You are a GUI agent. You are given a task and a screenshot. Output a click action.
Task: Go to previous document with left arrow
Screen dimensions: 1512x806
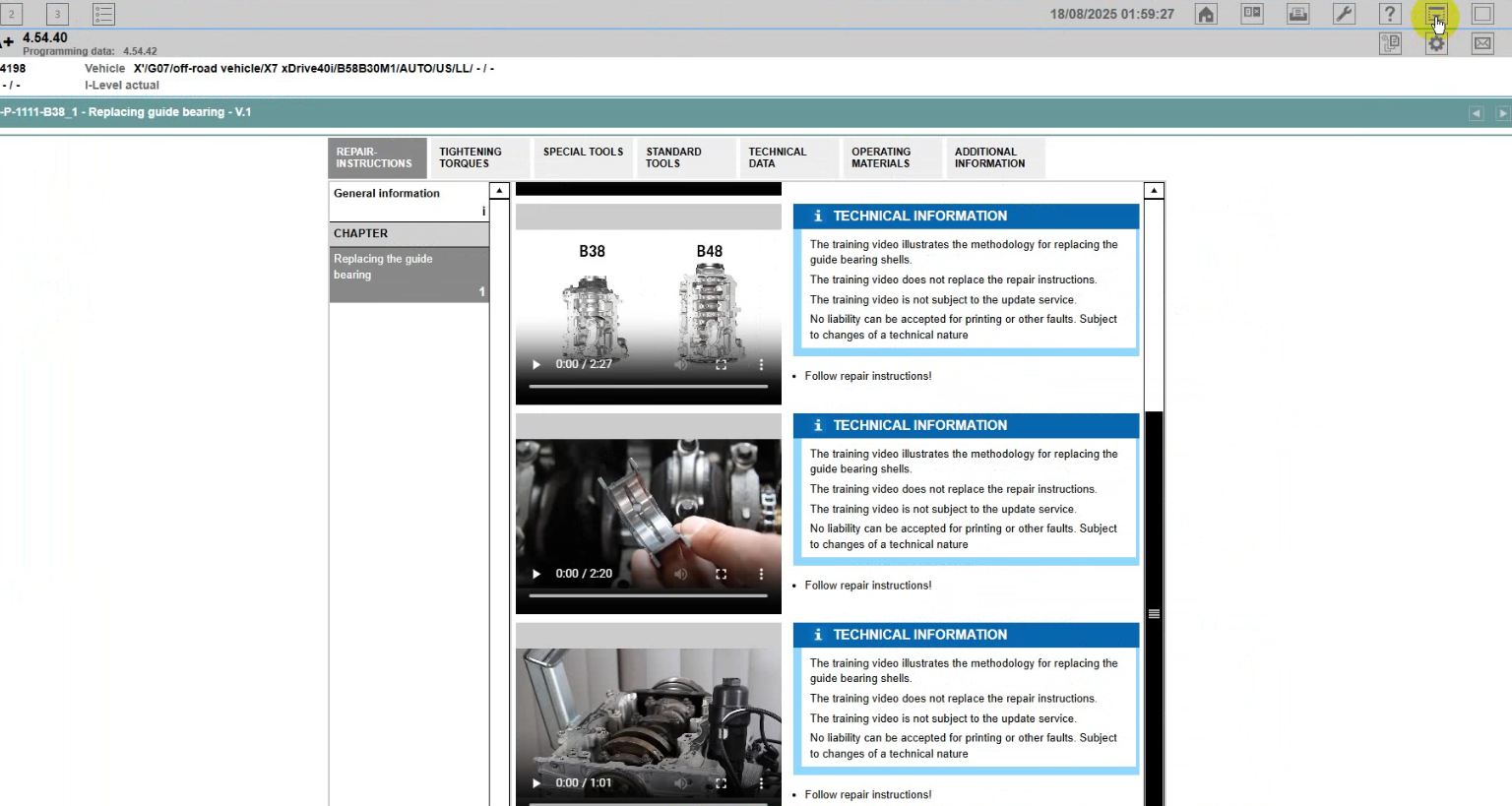coord(1476,113)
